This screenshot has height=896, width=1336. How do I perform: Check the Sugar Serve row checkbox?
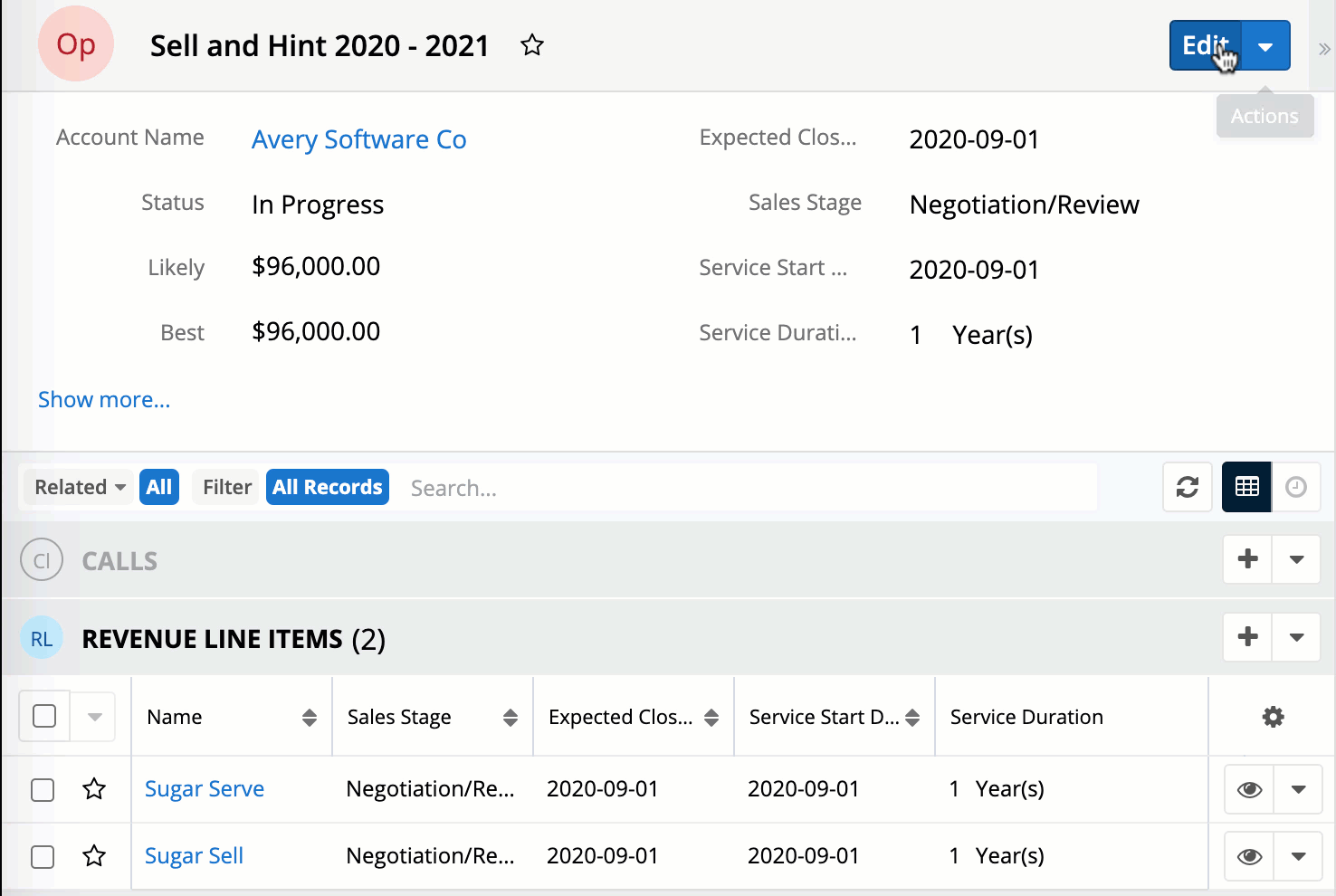pos(43,789)
